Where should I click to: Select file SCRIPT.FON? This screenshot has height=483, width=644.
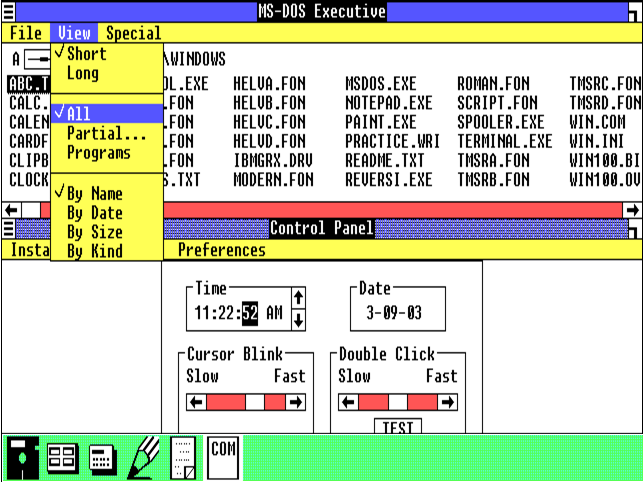coord(497,103)
